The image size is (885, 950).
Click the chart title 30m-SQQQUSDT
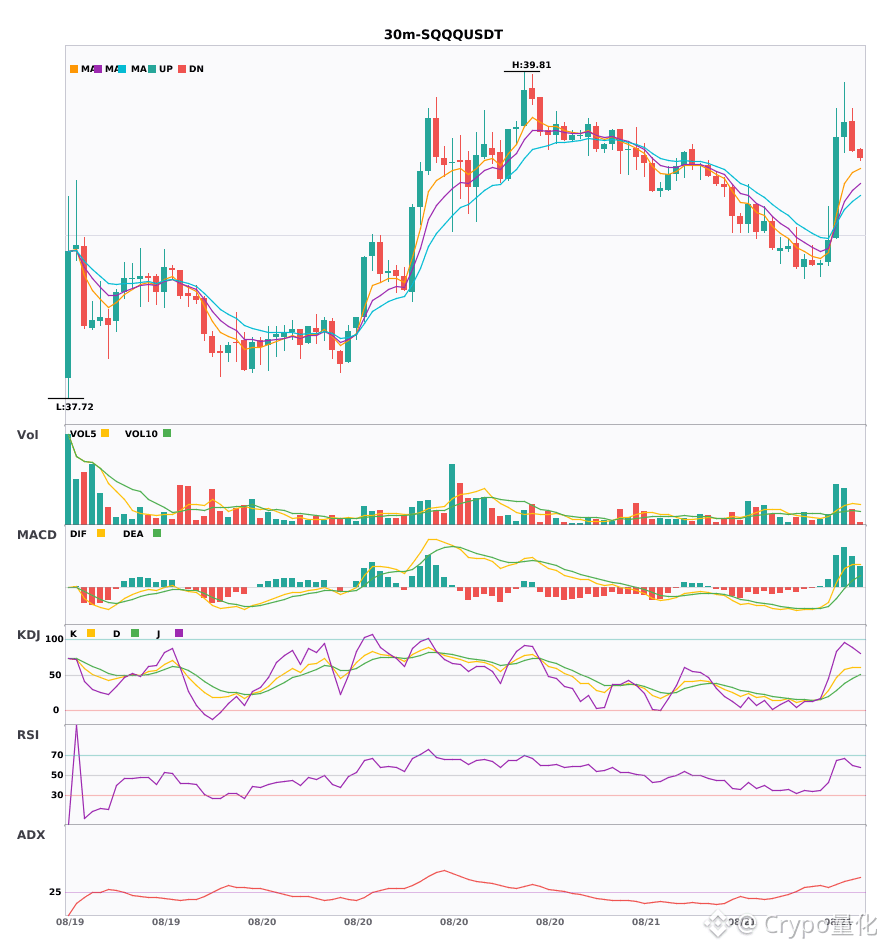coord(443,35)
